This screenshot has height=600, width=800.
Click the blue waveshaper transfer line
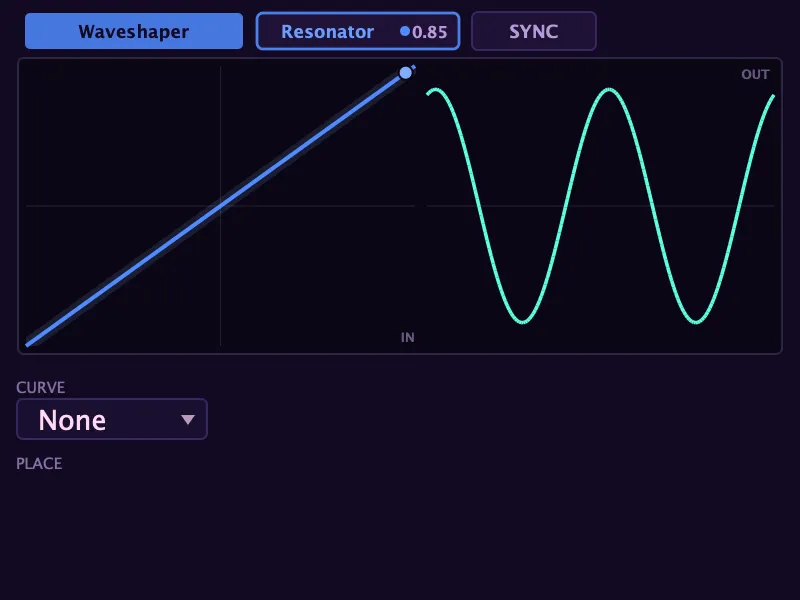point(219,204)
